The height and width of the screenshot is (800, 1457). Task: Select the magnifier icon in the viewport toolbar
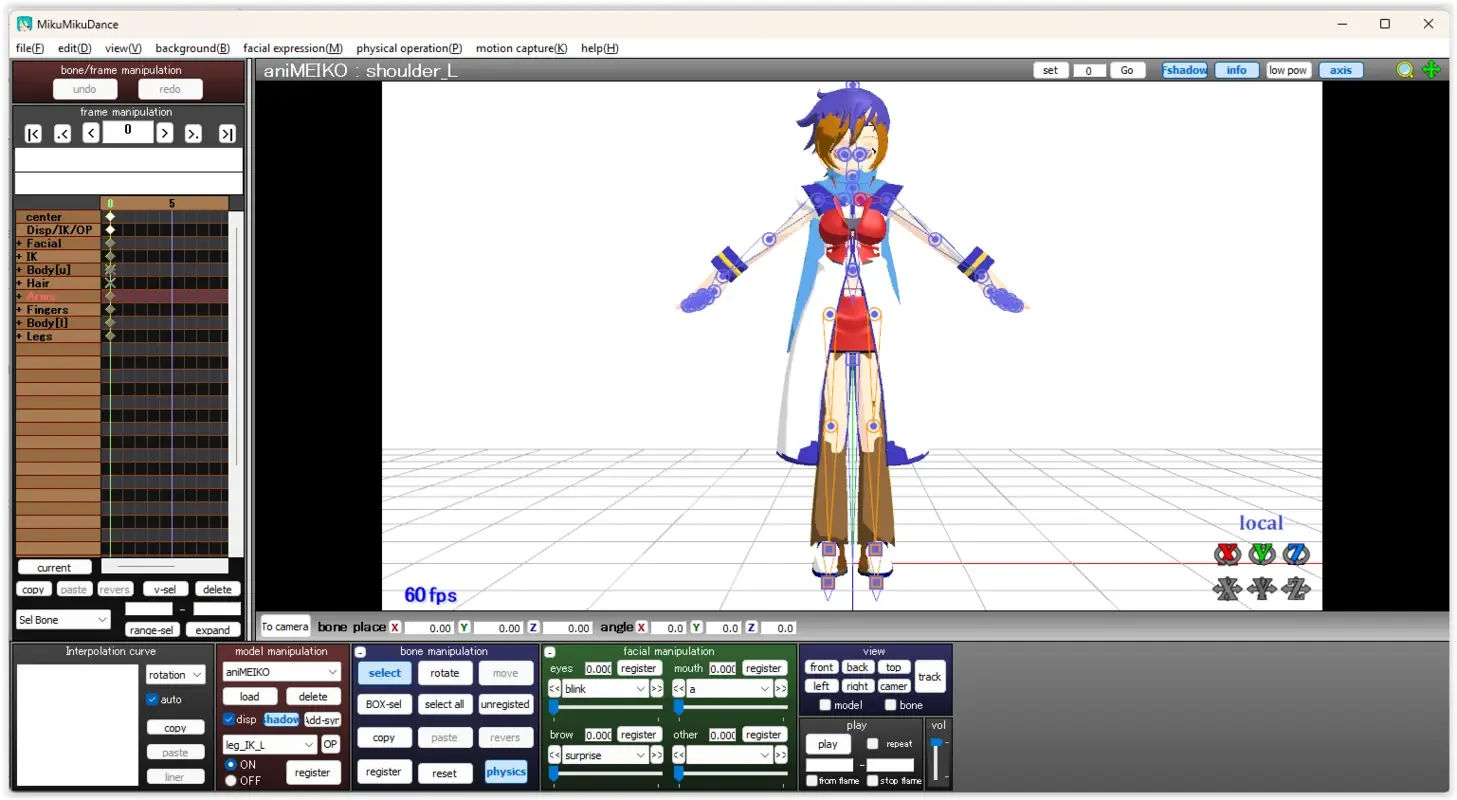coord(1404,69)
